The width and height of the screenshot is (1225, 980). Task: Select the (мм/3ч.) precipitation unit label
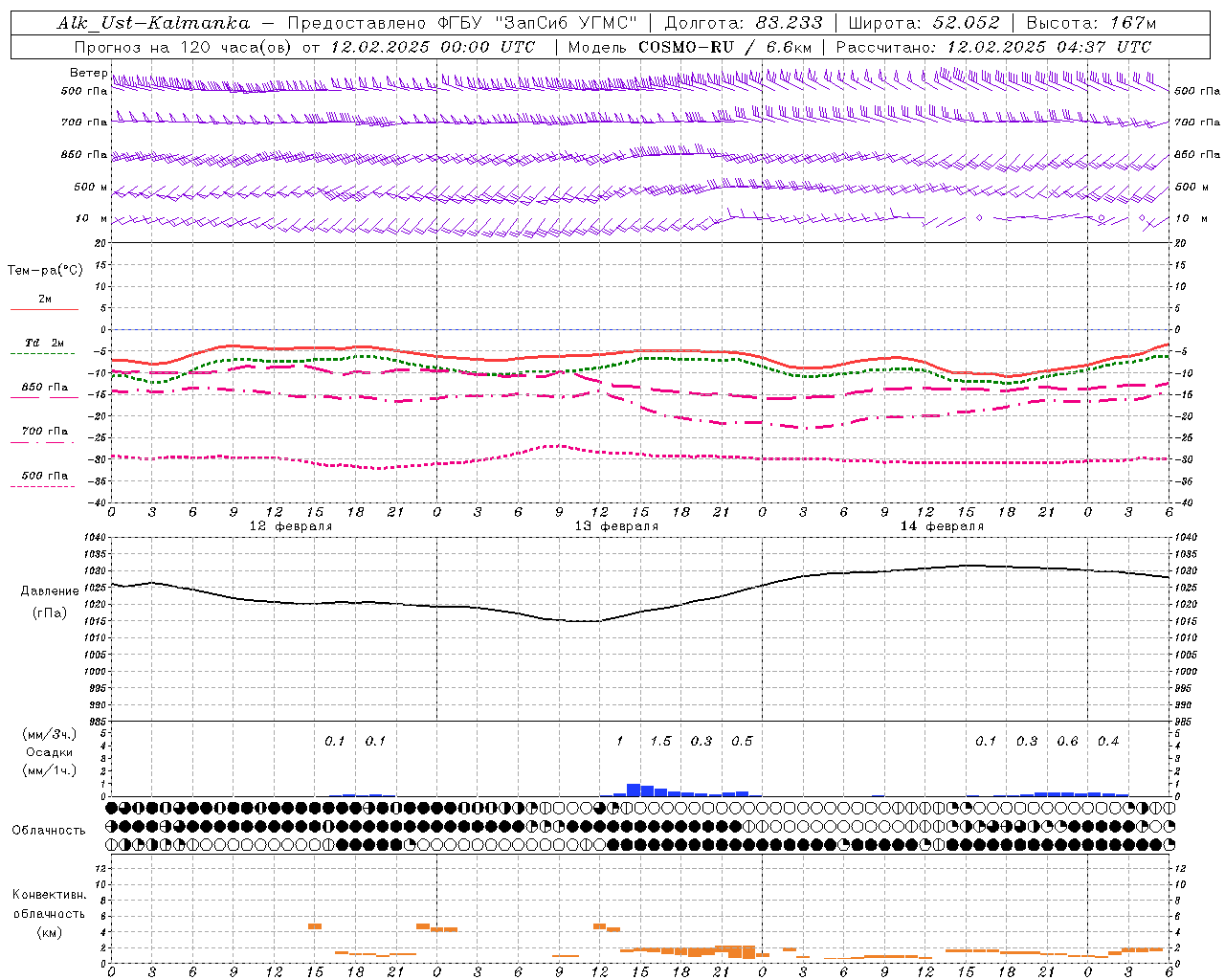click(50, 734)
